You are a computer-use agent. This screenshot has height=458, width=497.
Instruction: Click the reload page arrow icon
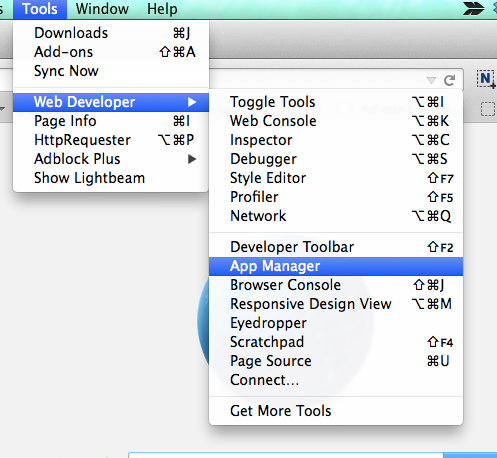[x=450, y=80]
